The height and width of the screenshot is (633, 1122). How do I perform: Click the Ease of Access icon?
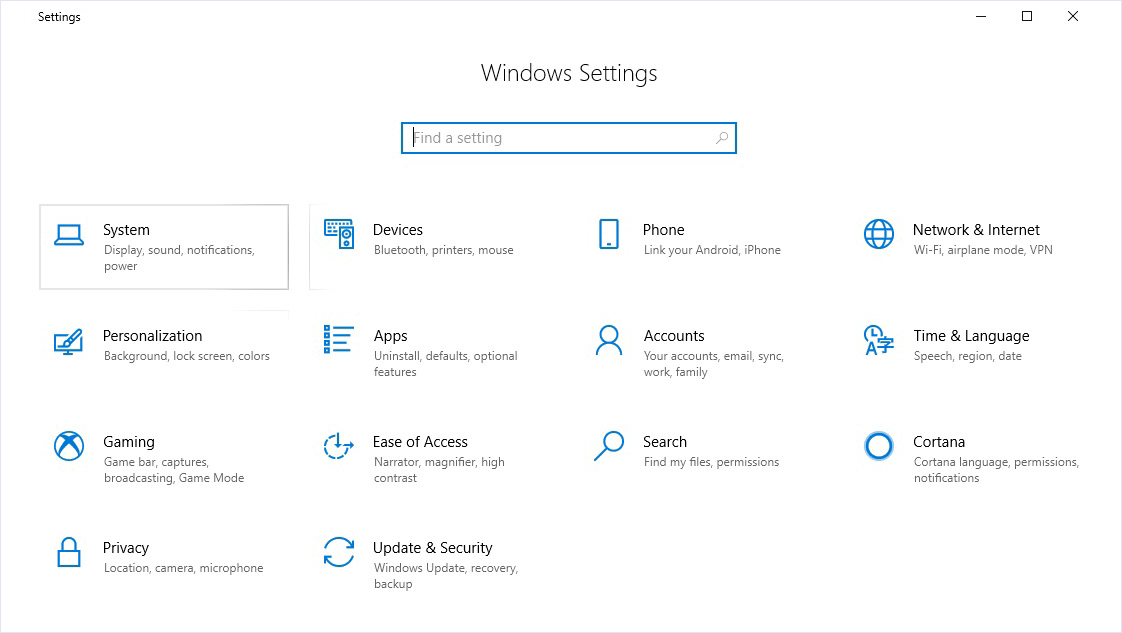point(338,446)
